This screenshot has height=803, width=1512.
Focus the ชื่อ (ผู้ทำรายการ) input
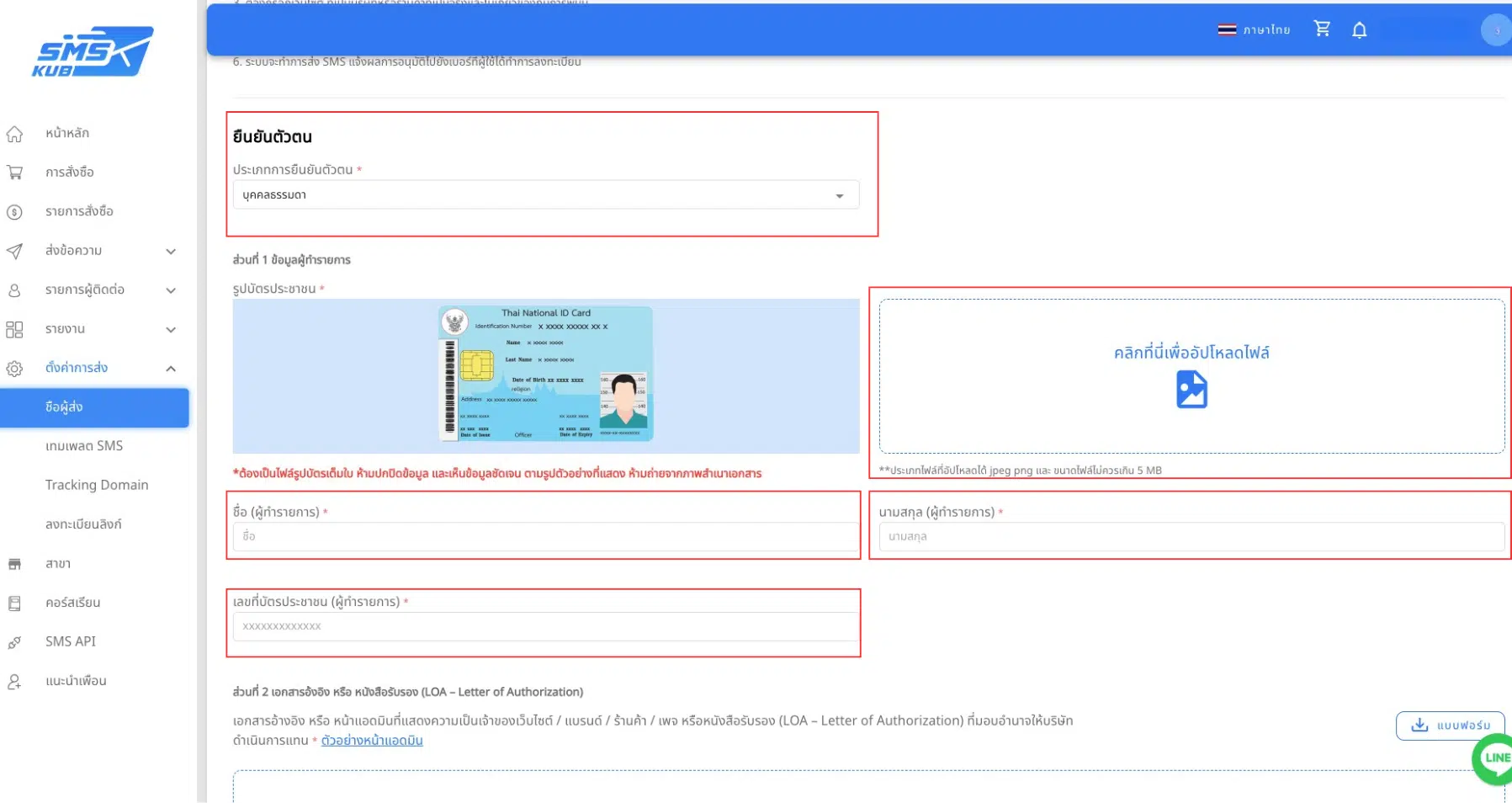(x=546, y=537)
